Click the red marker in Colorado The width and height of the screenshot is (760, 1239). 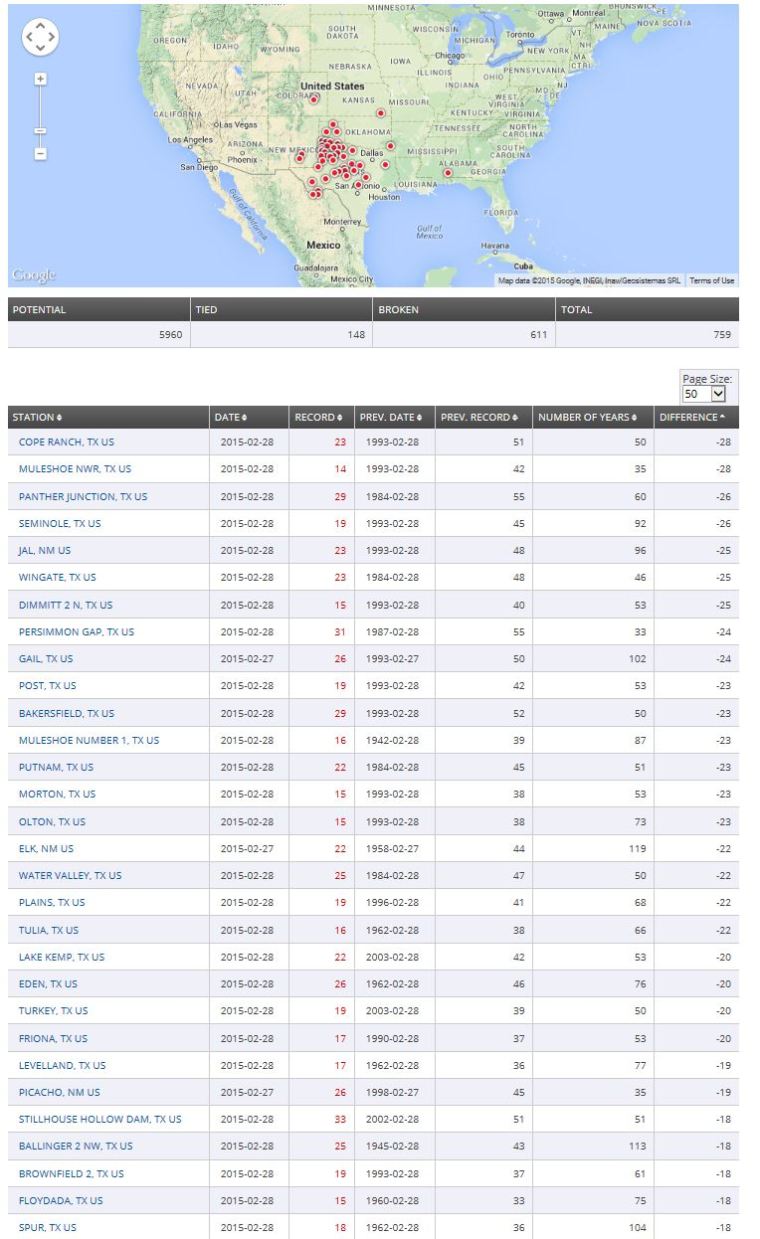point(313,99)
